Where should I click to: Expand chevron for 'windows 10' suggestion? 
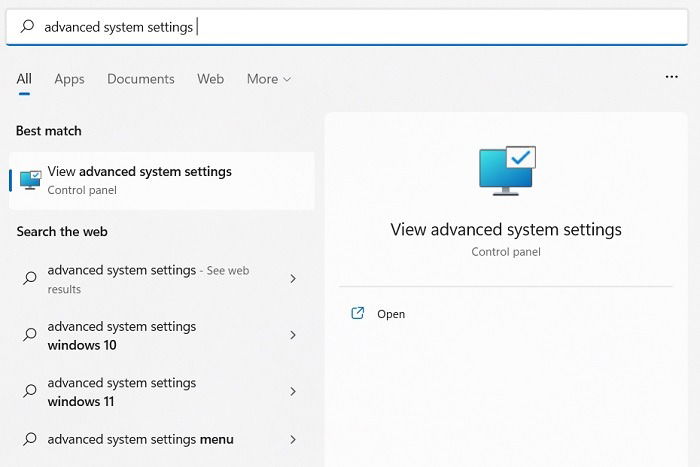[293, 335]
